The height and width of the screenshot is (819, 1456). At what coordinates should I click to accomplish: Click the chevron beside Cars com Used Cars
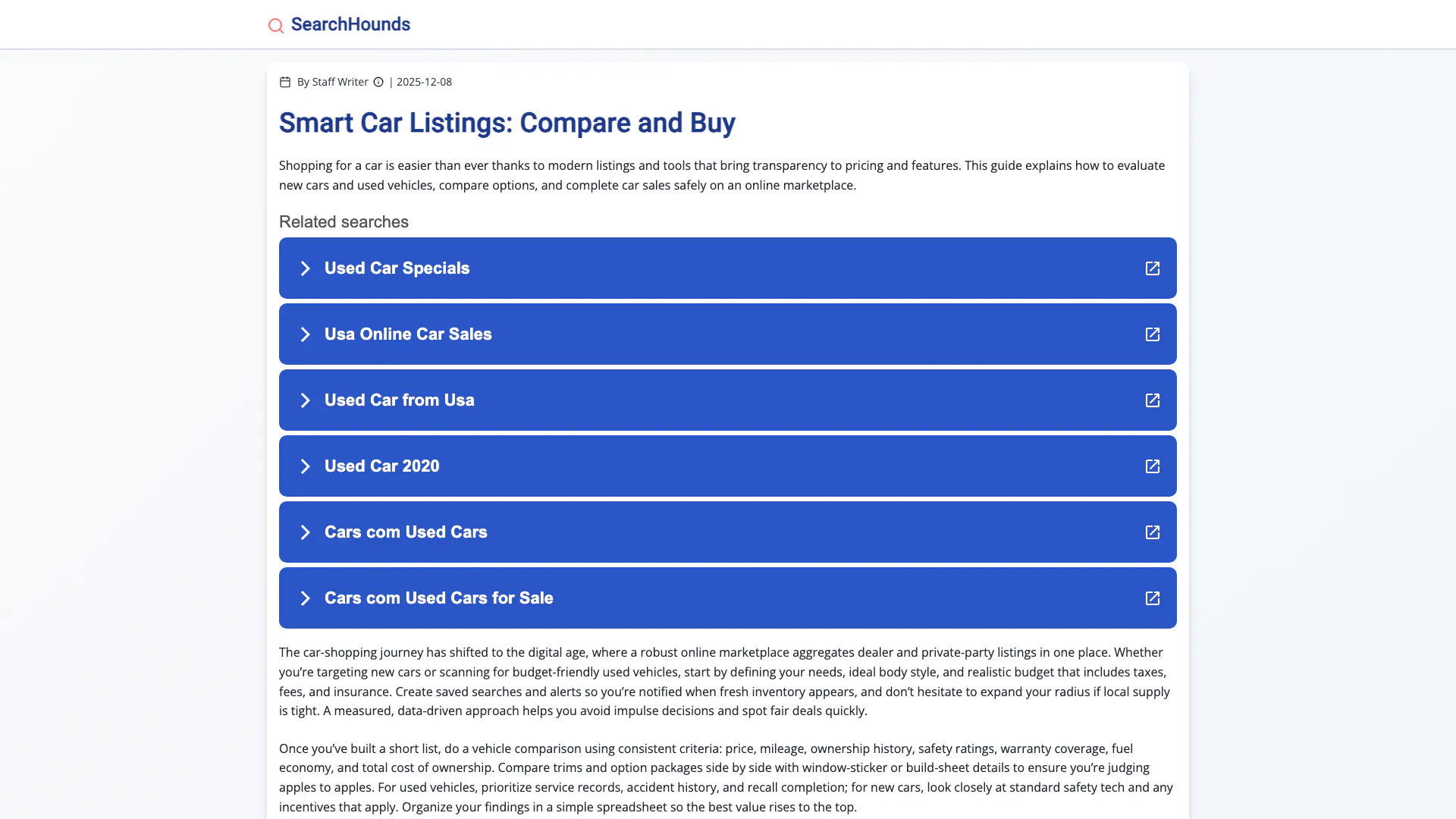click(x=305, y=532)
